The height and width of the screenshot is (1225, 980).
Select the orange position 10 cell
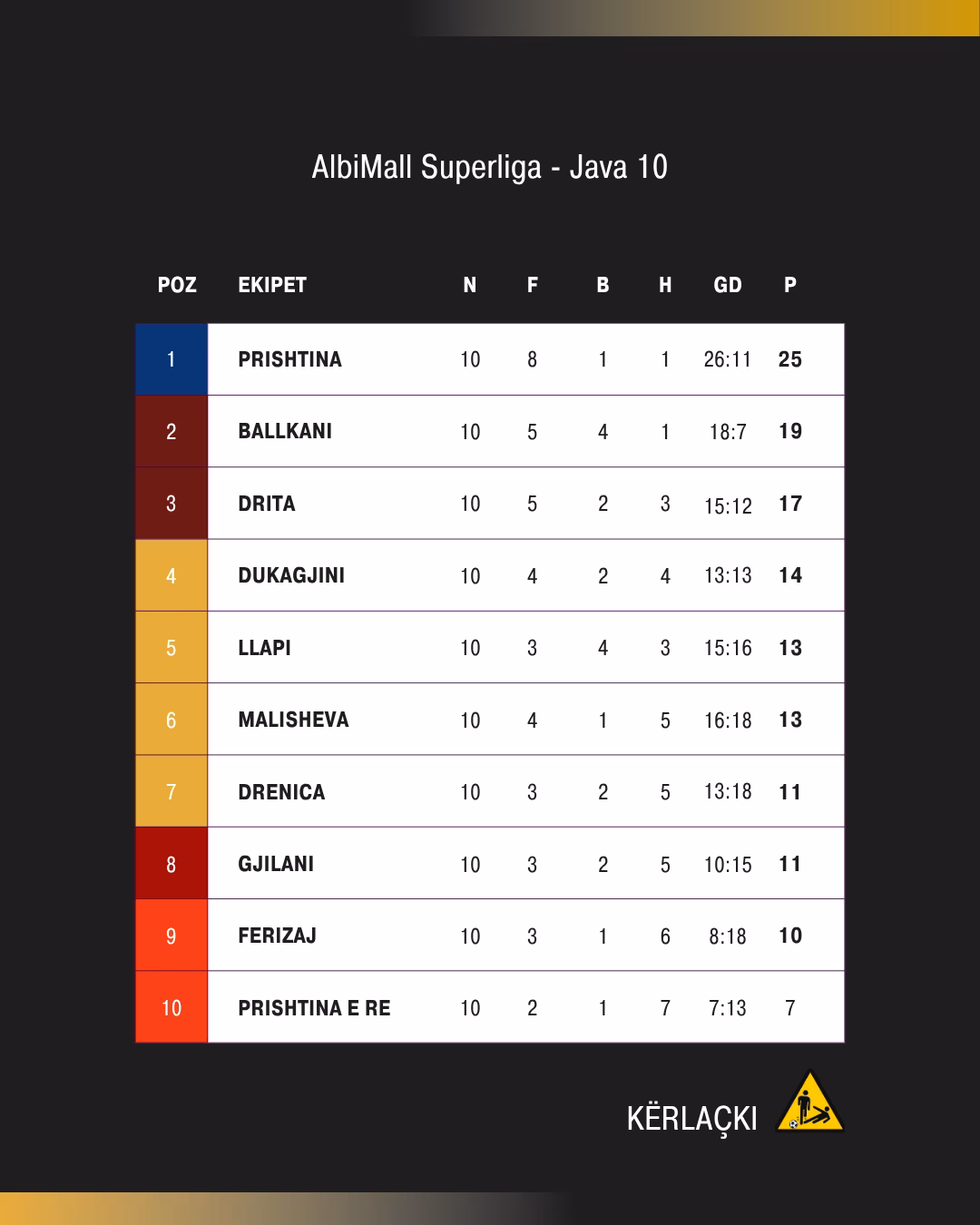tap(171, 1007)
